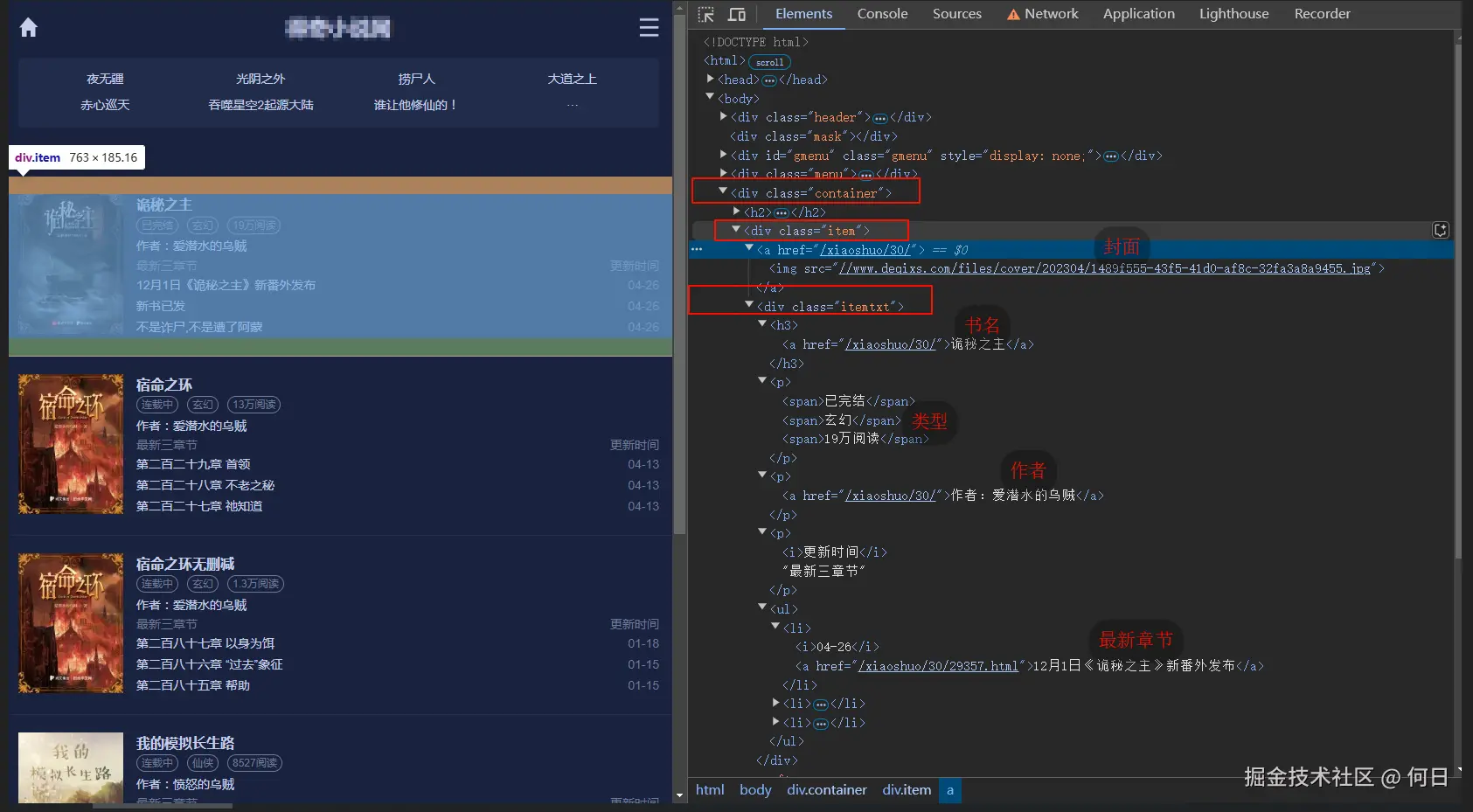Collapse the div class container node
This screenshot has width=1473, height=812.
[723, 192]
